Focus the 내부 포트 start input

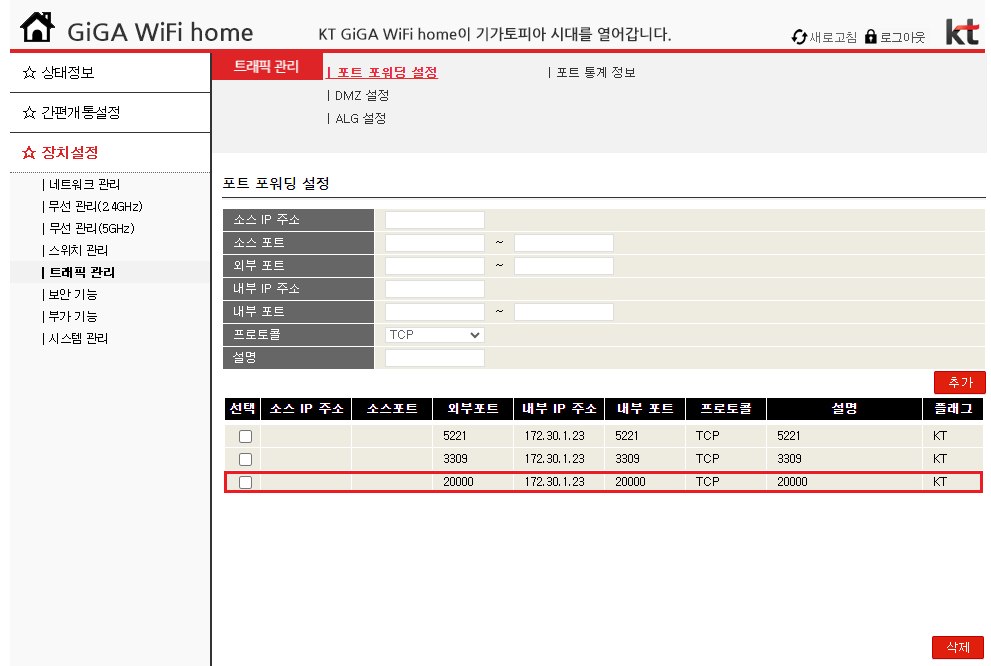pyautogui.click(x=435, y=312)
